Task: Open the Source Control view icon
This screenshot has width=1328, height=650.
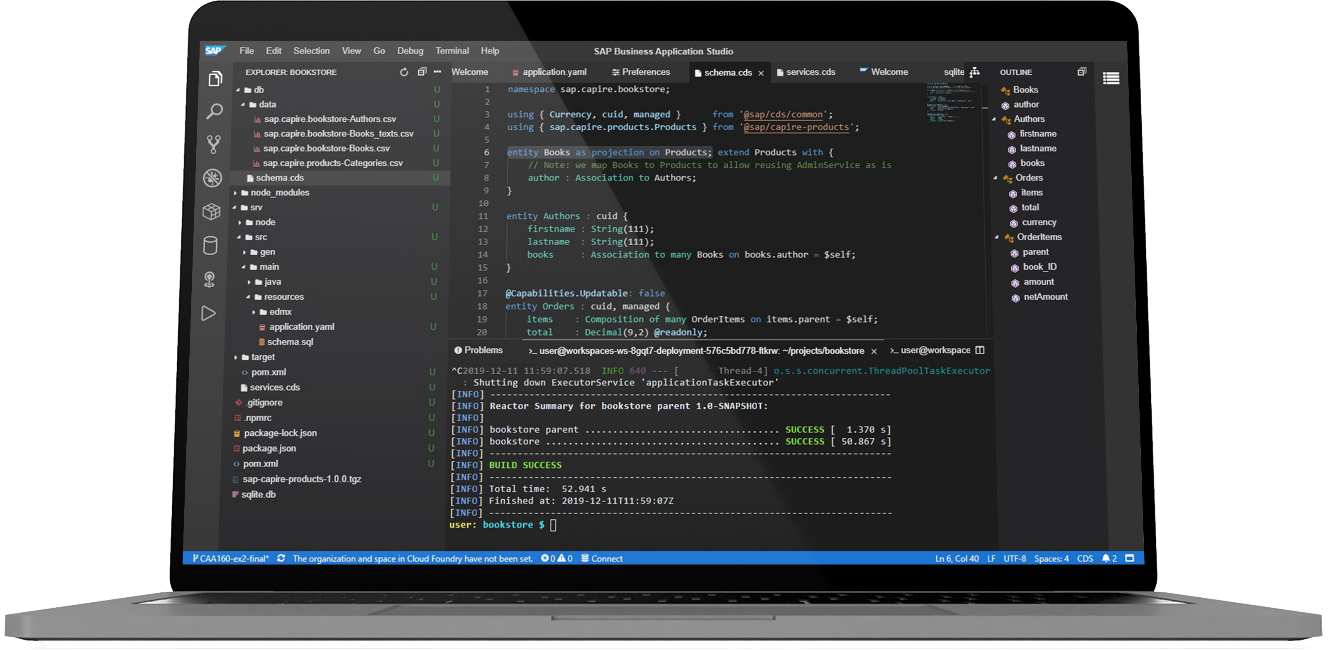Action: 213,145
